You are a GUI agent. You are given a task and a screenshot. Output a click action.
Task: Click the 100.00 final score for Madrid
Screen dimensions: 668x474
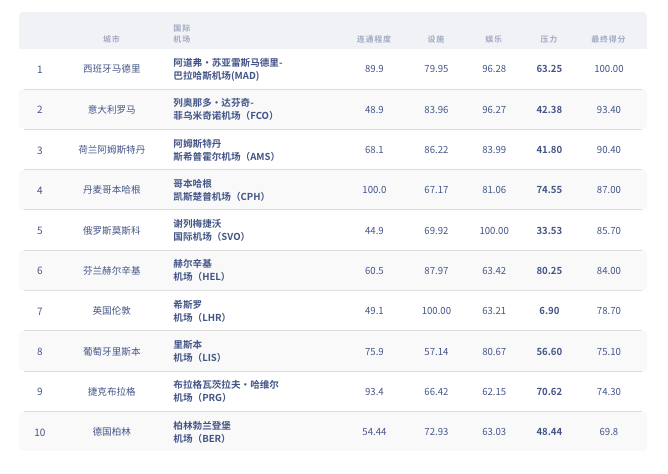(608, 69)
